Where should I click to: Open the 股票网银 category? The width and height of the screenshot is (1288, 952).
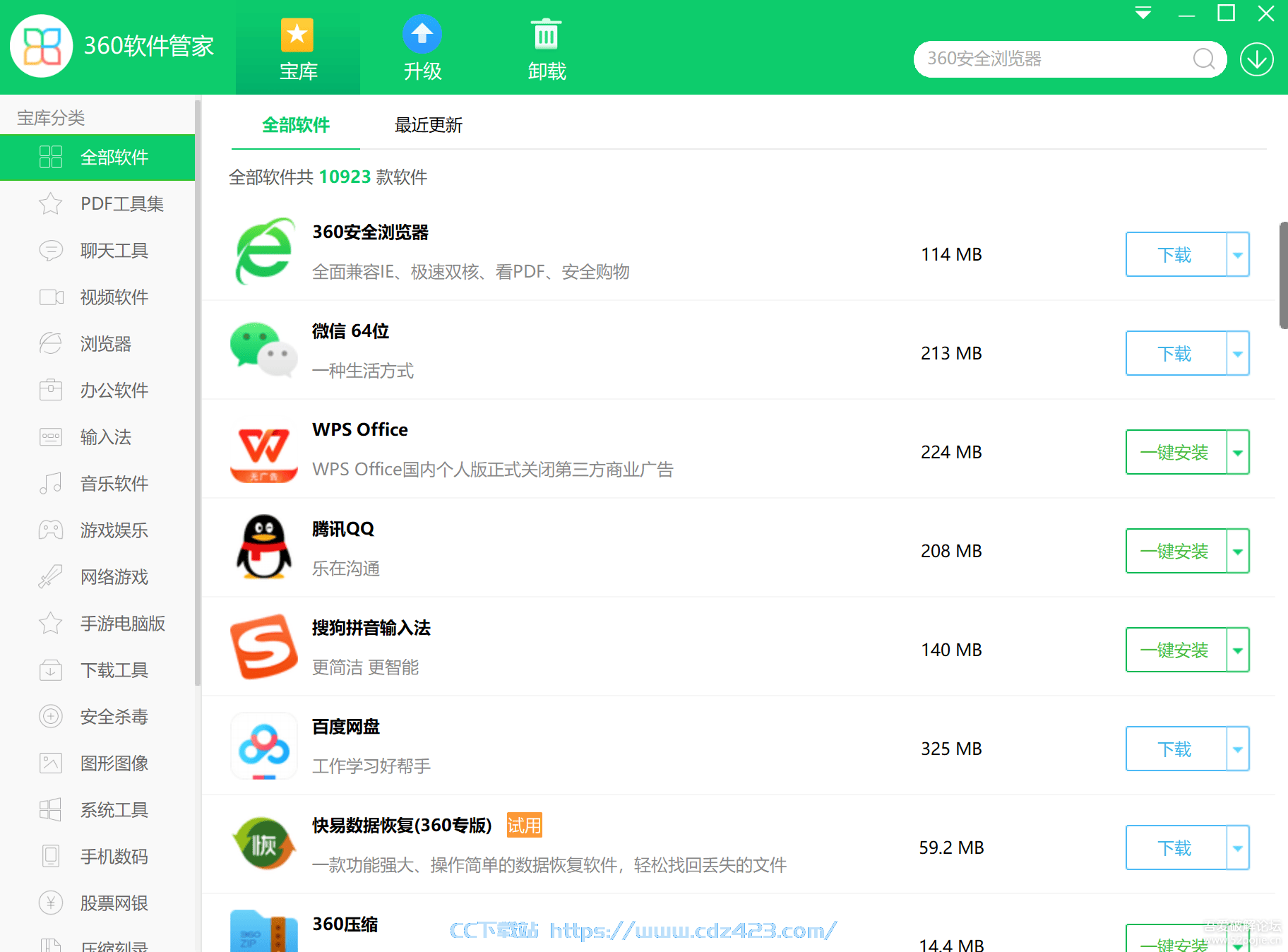pos(97,903)
